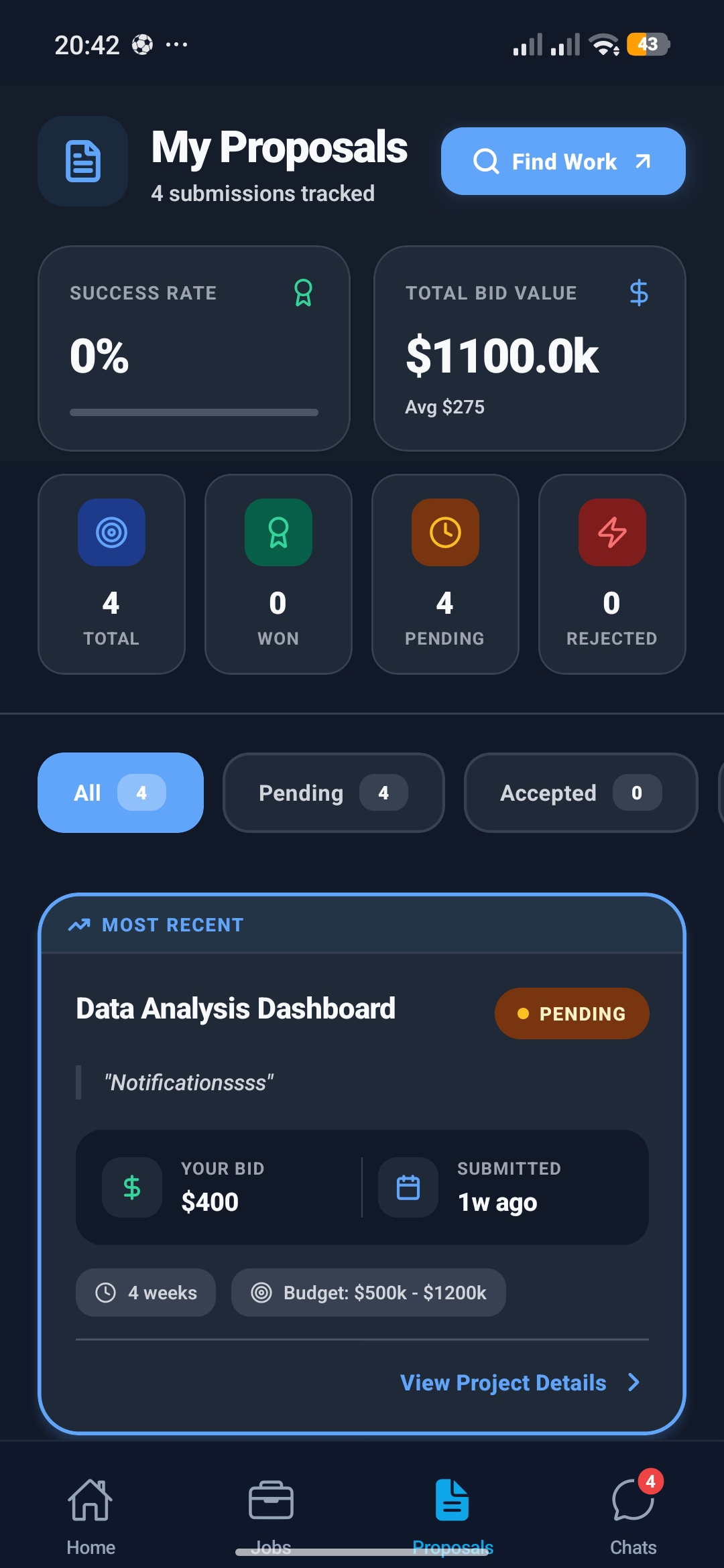The width and height of the screenshot is (724, 1568).
Task: Tap the dollar icon in Total Bid Value
Action: click(639, 293)
